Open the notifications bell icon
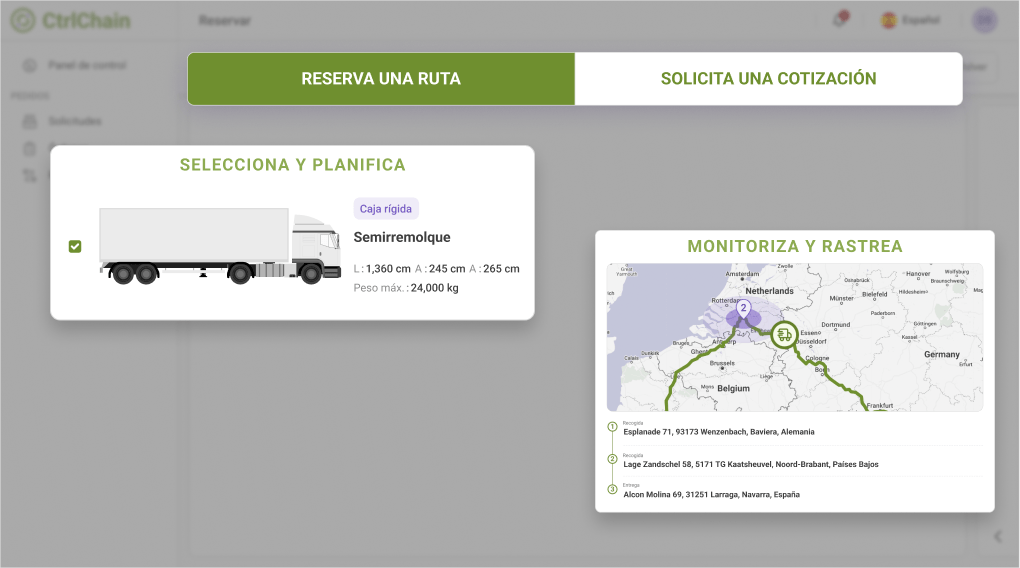 coord(840,20)
